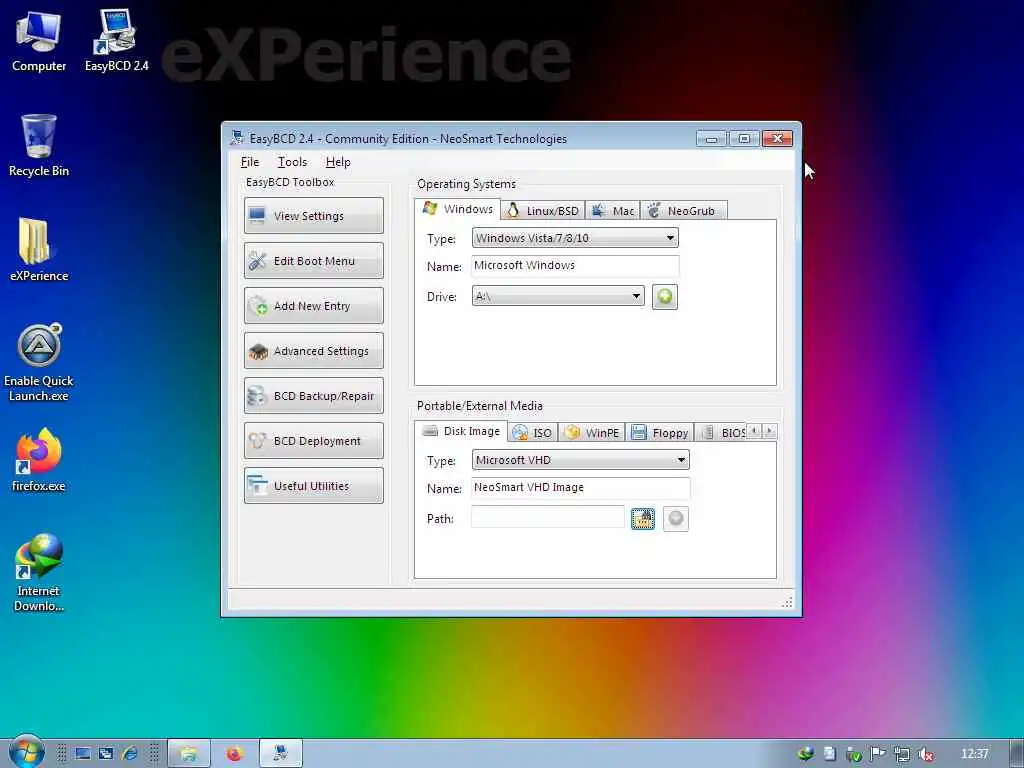Select the firefox.exe desktop shortcut
Viewport: 1024px width, 768px height.
click(39, 460)
